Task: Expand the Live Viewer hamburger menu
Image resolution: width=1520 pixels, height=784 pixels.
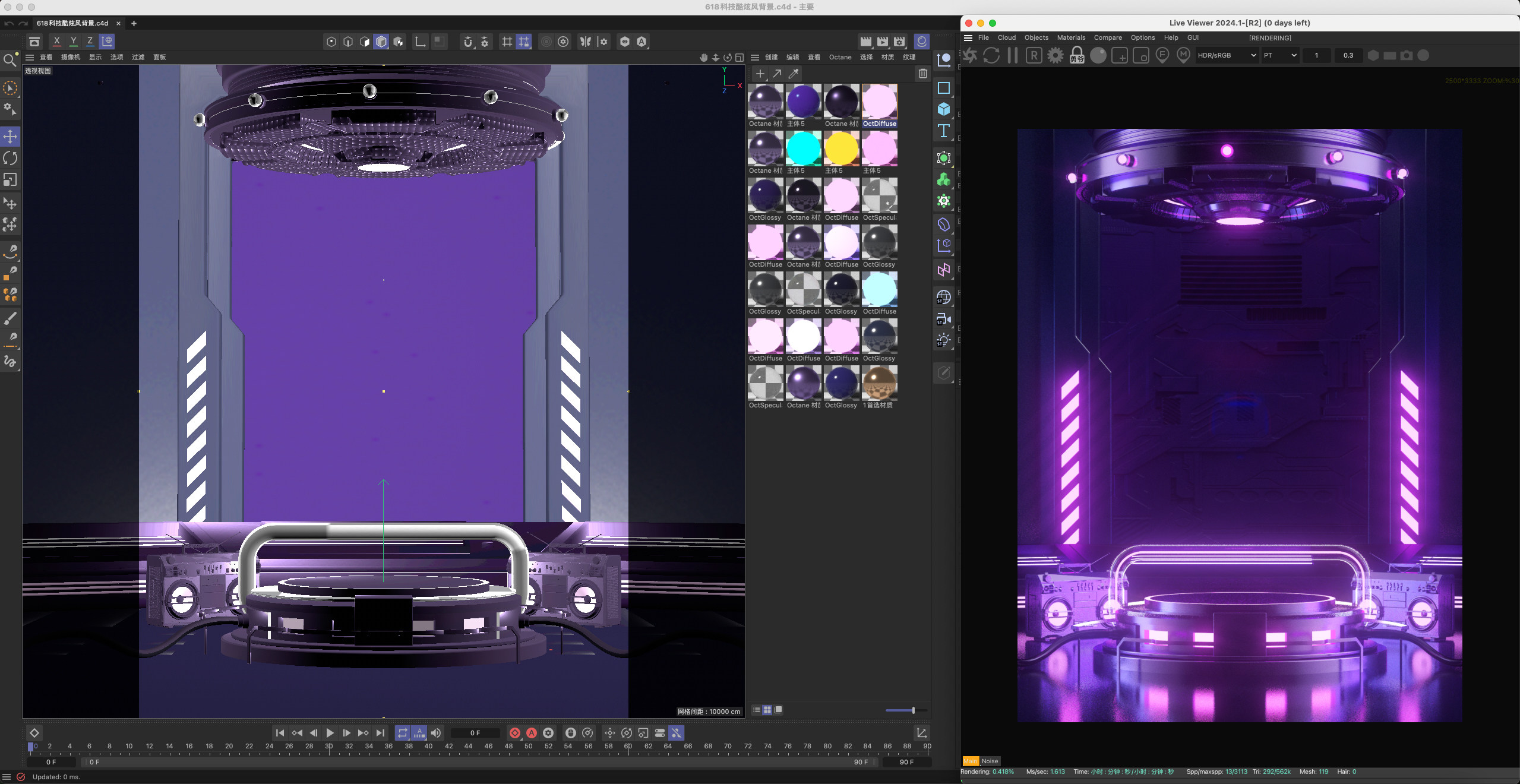Action: 968,38
